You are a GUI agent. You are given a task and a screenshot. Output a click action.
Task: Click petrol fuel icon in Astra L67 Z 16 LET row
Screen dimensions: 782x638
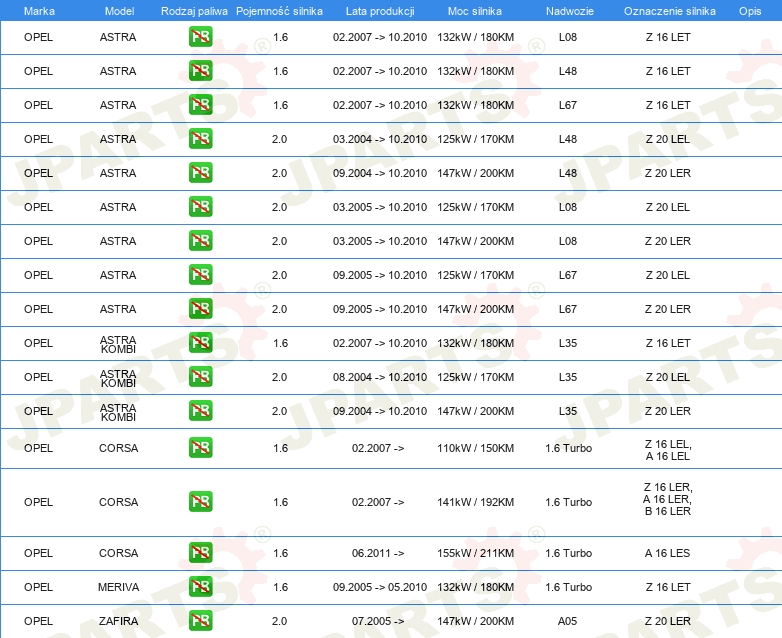pyautogui.click(x=200, y=105)
